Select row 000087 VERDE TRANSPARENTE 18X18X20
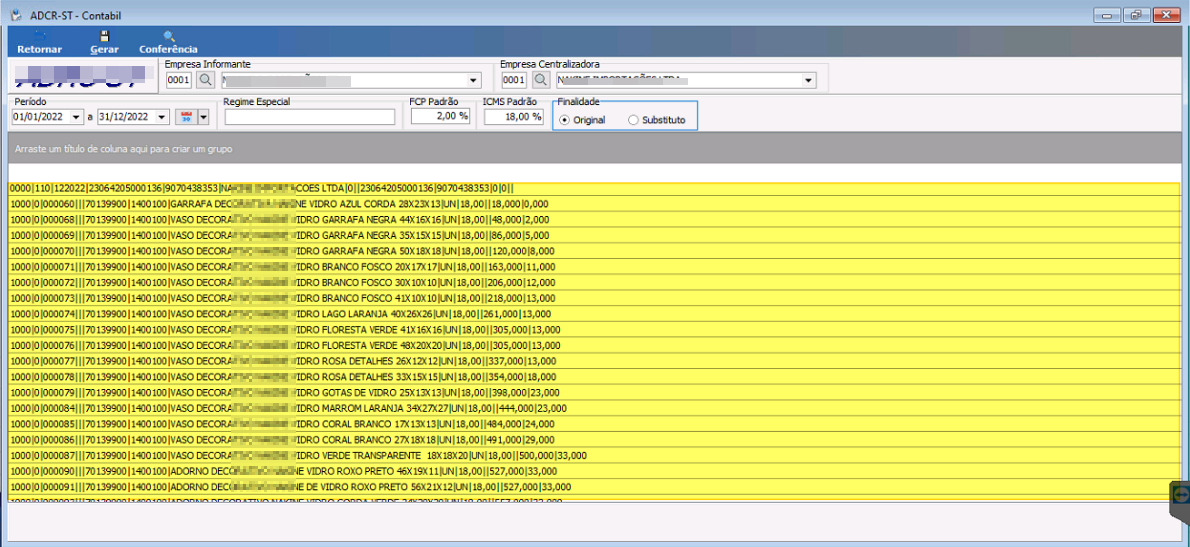Viewport: 1190px width, 547px height. 593,455
